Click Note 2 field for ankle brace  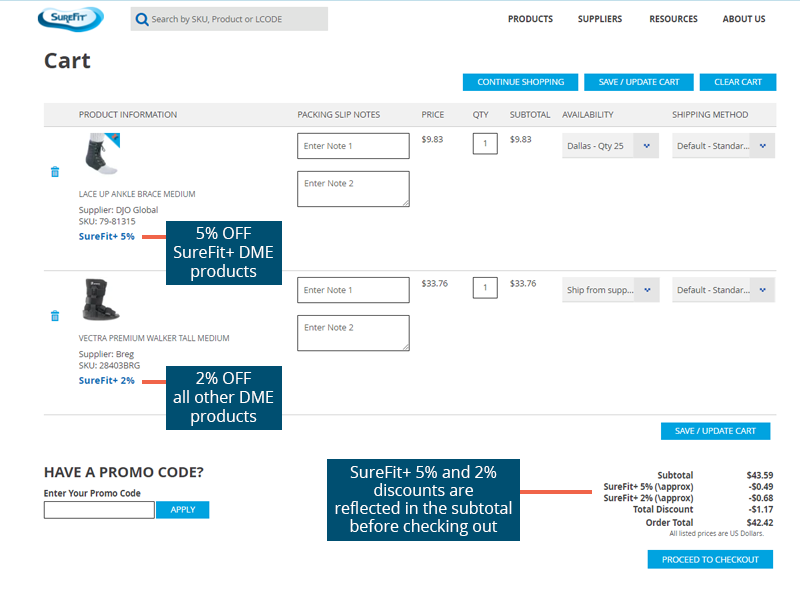[353, 189]
